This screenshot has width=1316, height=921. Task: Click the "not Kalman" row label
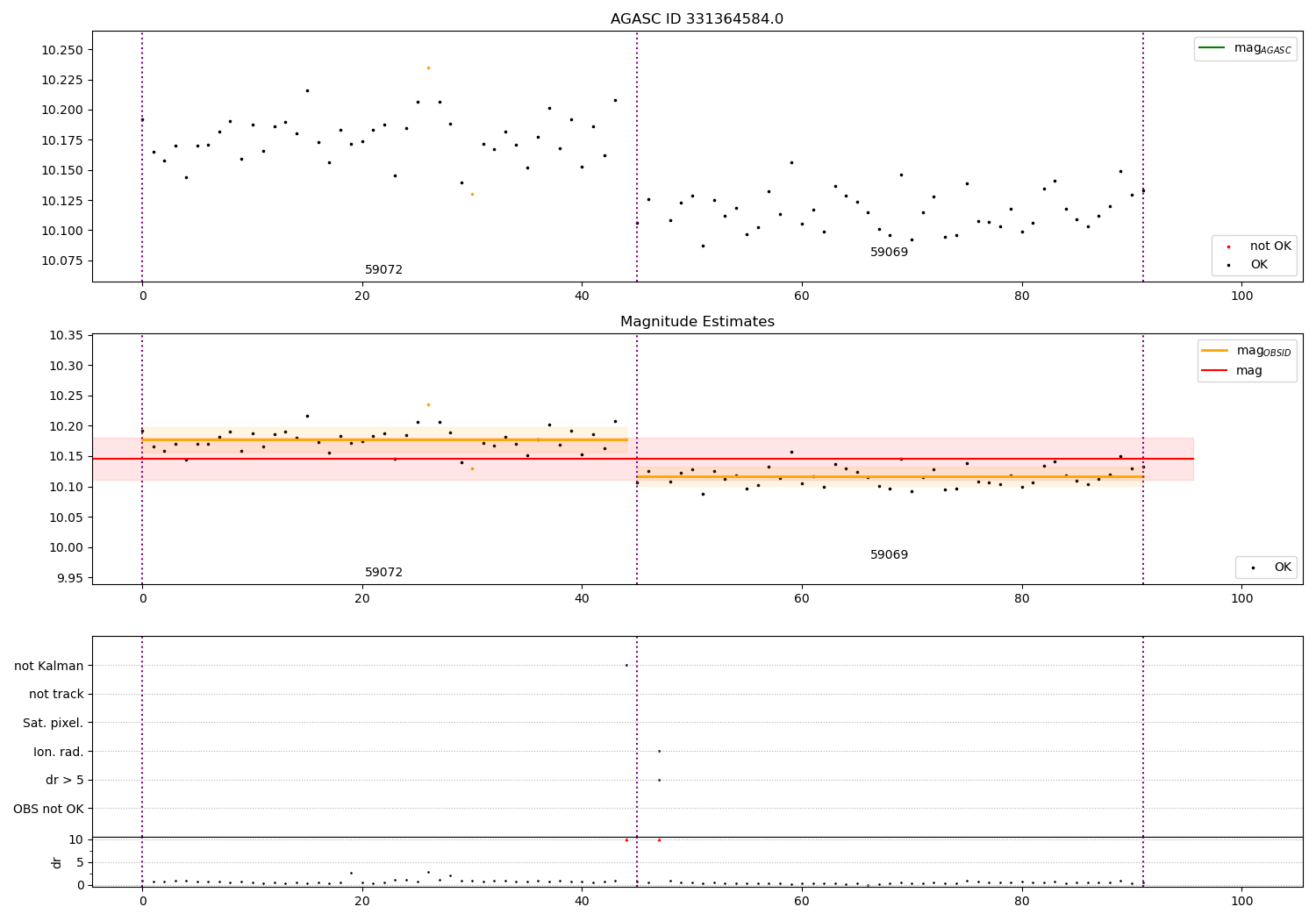pyautogui.click(x=49, y=666)
